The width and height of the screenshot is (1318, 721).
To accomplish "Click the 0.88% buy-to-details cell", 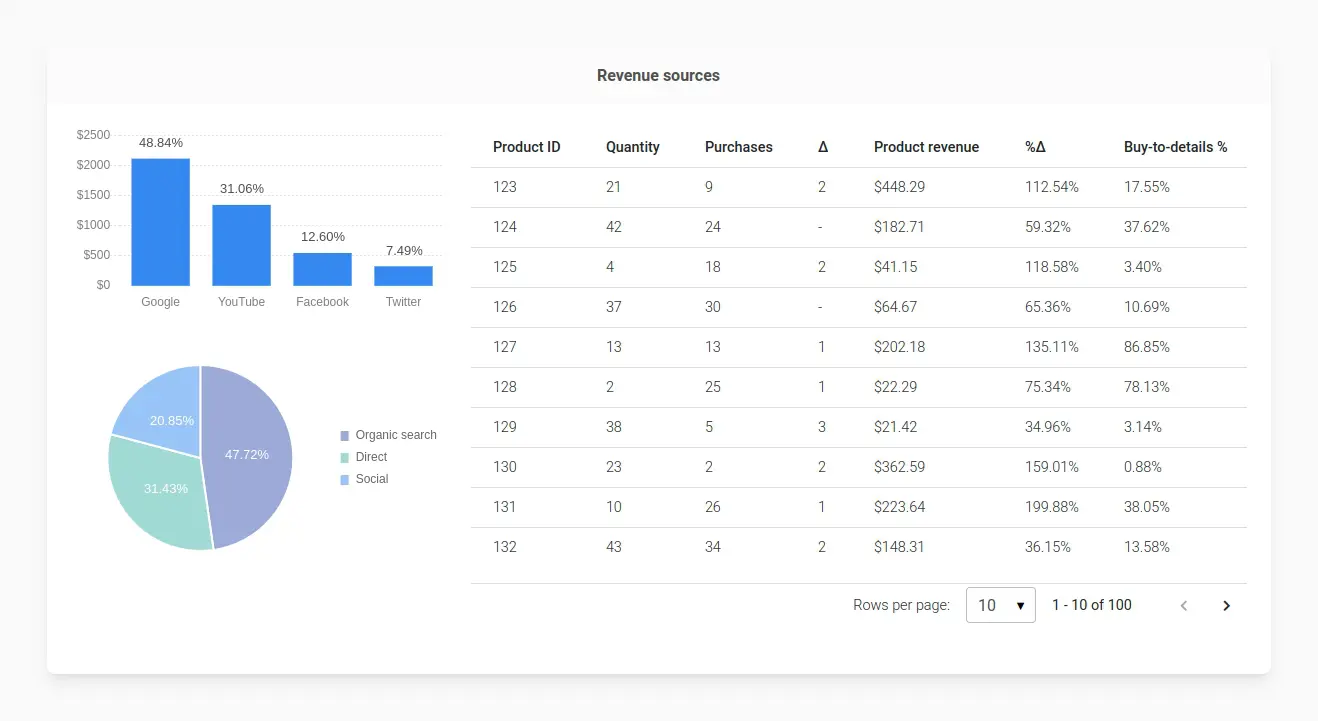I will pyautogui.click(x=1142, y=467).
